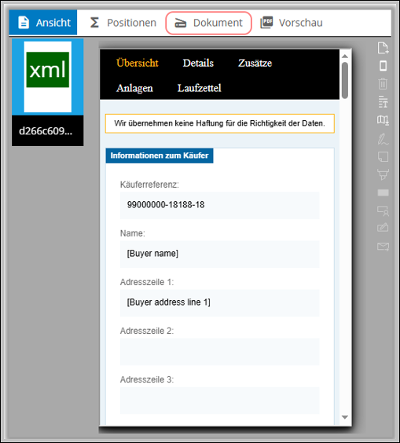Open the Details section link
The height and width of the screenshot is (443, 400).
[198, 63]
